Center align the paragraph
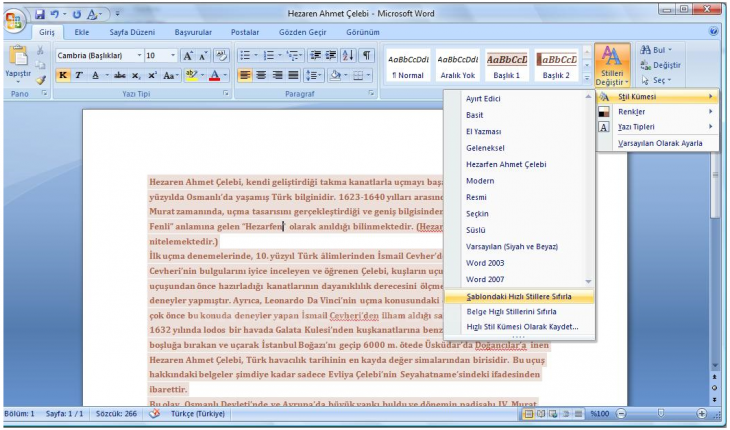Viewport: 730px width, 430px height. coord(261,75)
